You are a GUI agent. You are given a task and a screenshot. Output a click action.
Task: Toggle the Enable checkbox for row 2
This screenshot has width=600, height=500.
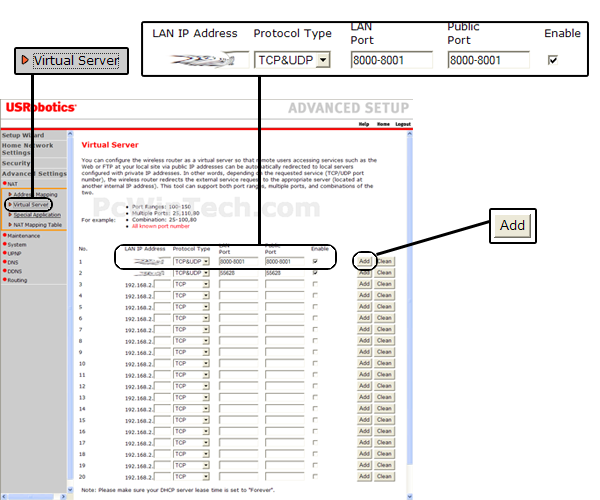pos(317,272)
